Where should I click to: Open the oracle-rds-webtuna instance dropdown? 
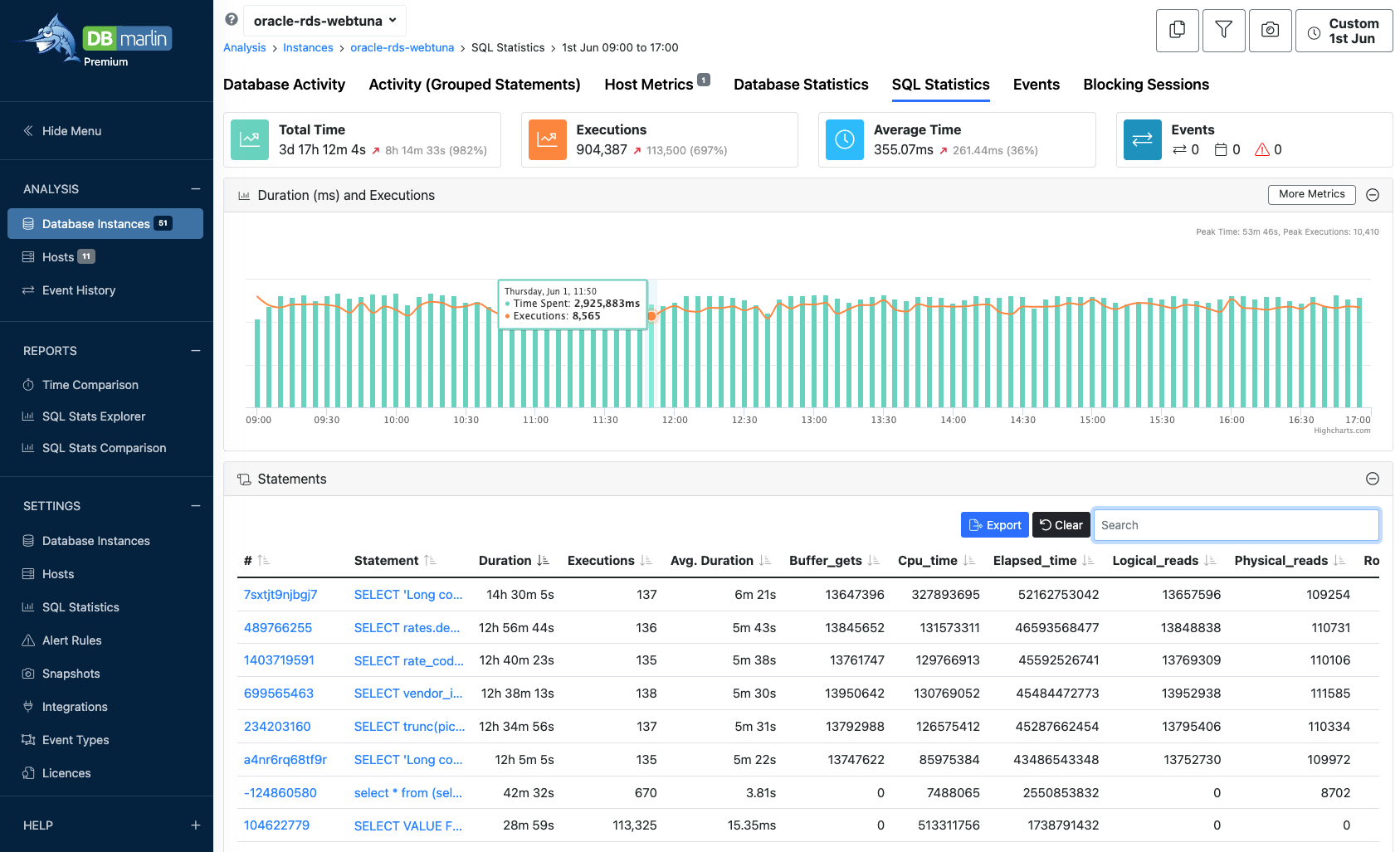(325, 21)
